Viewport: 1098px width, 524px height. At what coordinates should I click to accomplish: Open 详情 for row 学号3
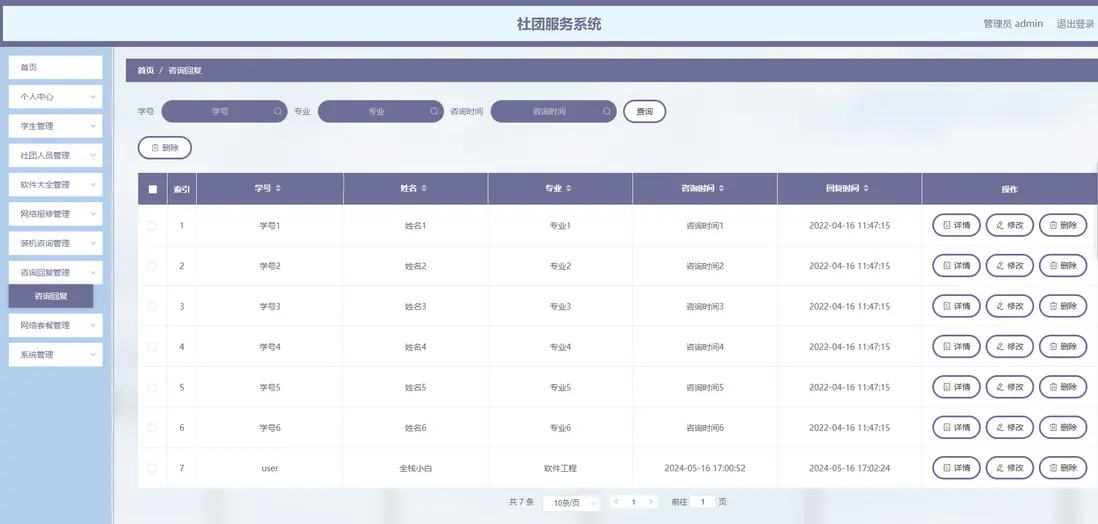click(x=956, y=306)
